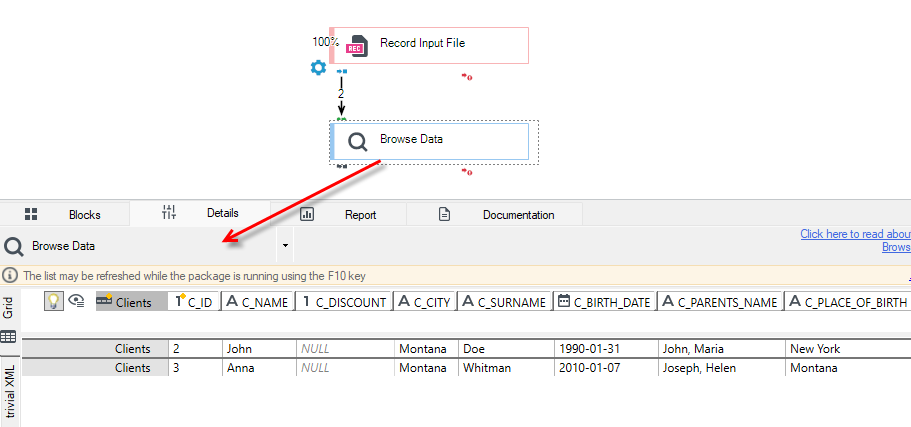Toggle the light bulb highlight button

pos(53,301)
